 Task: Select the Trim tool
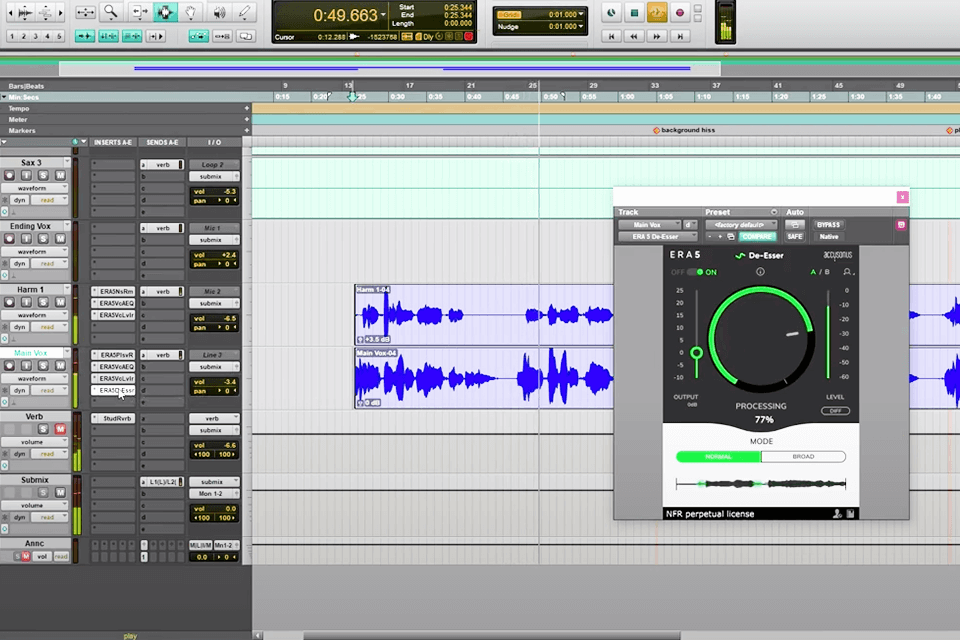coord(139,11)
